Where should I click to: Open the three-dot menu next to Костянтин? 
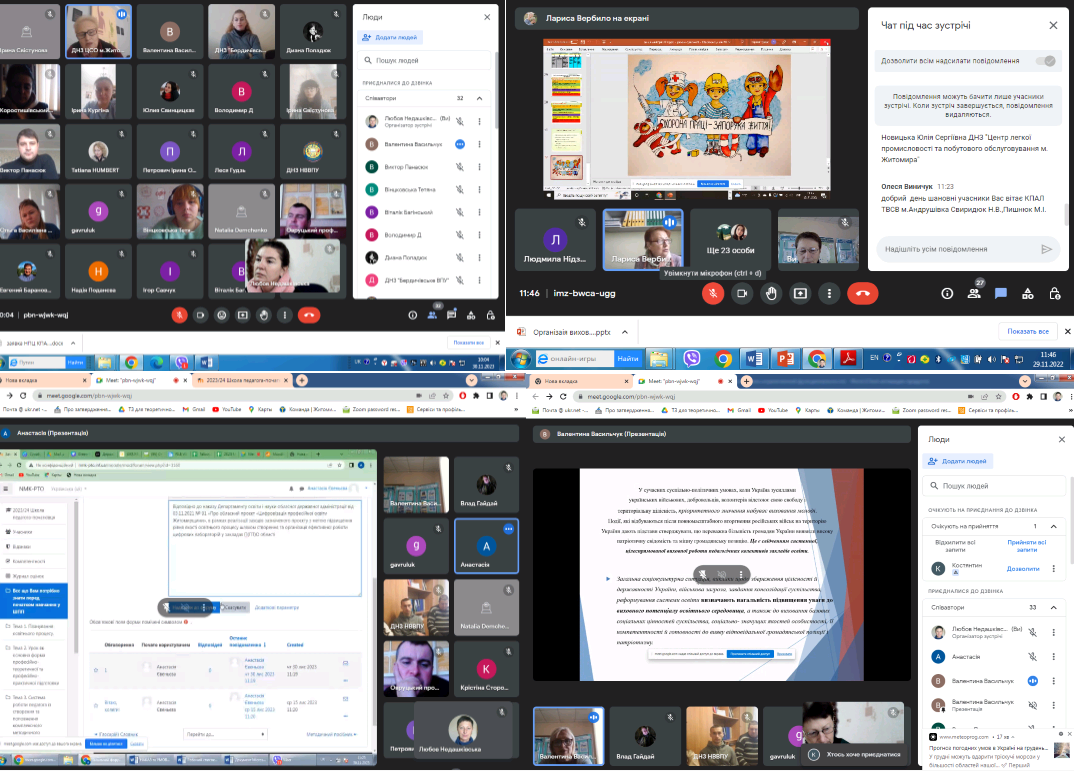pos(1053,568)
